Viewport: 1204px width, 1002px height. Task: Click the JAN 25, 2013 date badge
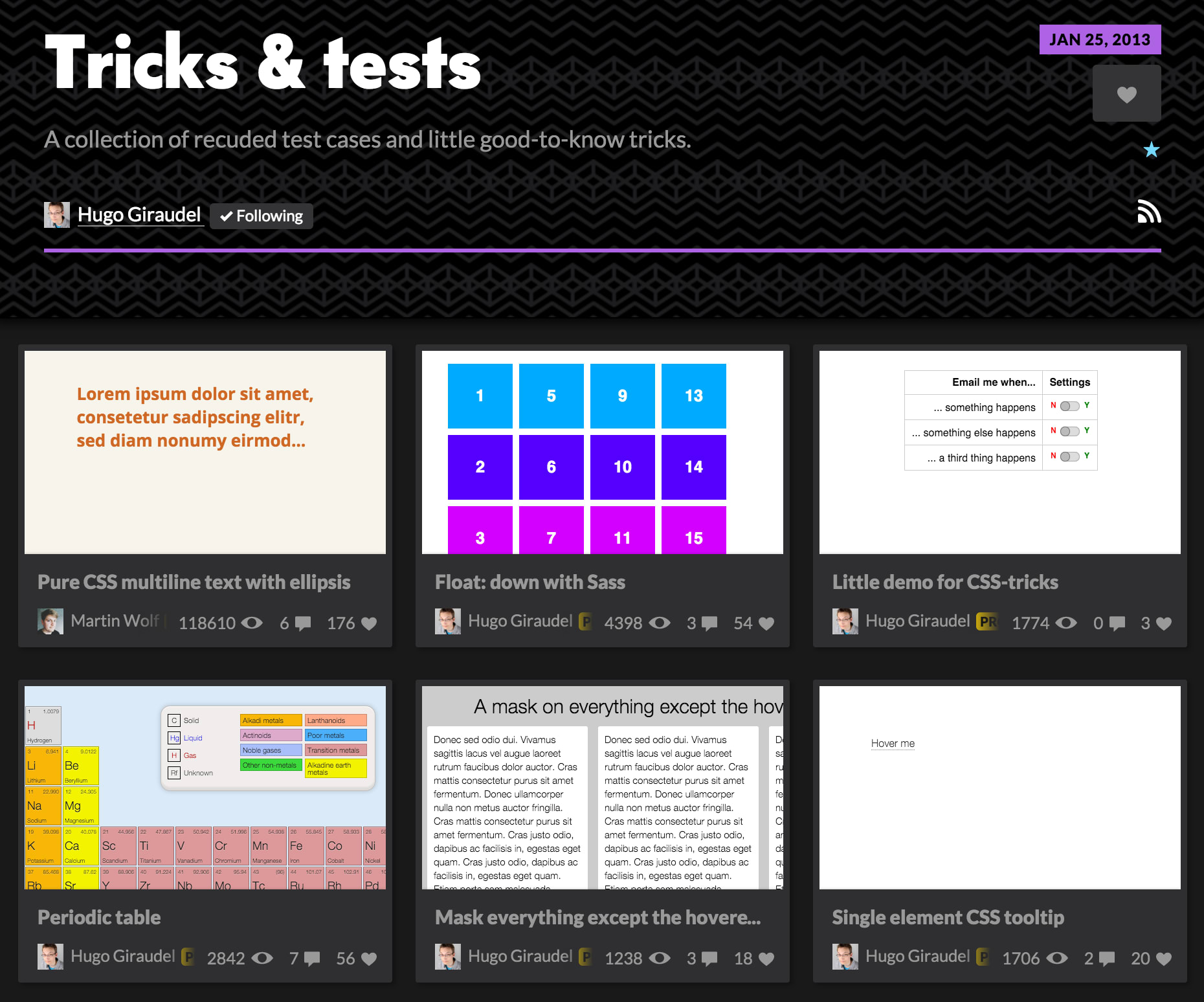tap(1100, 39)
